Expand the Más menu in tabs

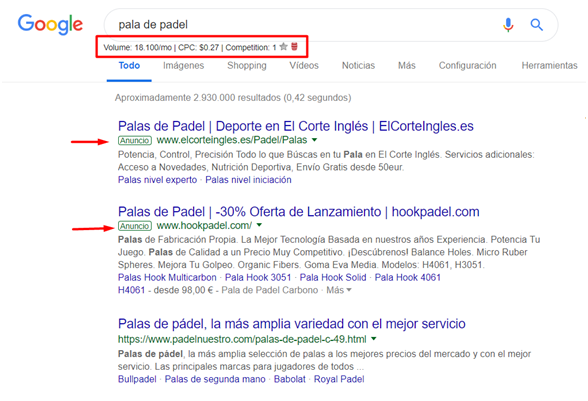click(x=406, y=66)
